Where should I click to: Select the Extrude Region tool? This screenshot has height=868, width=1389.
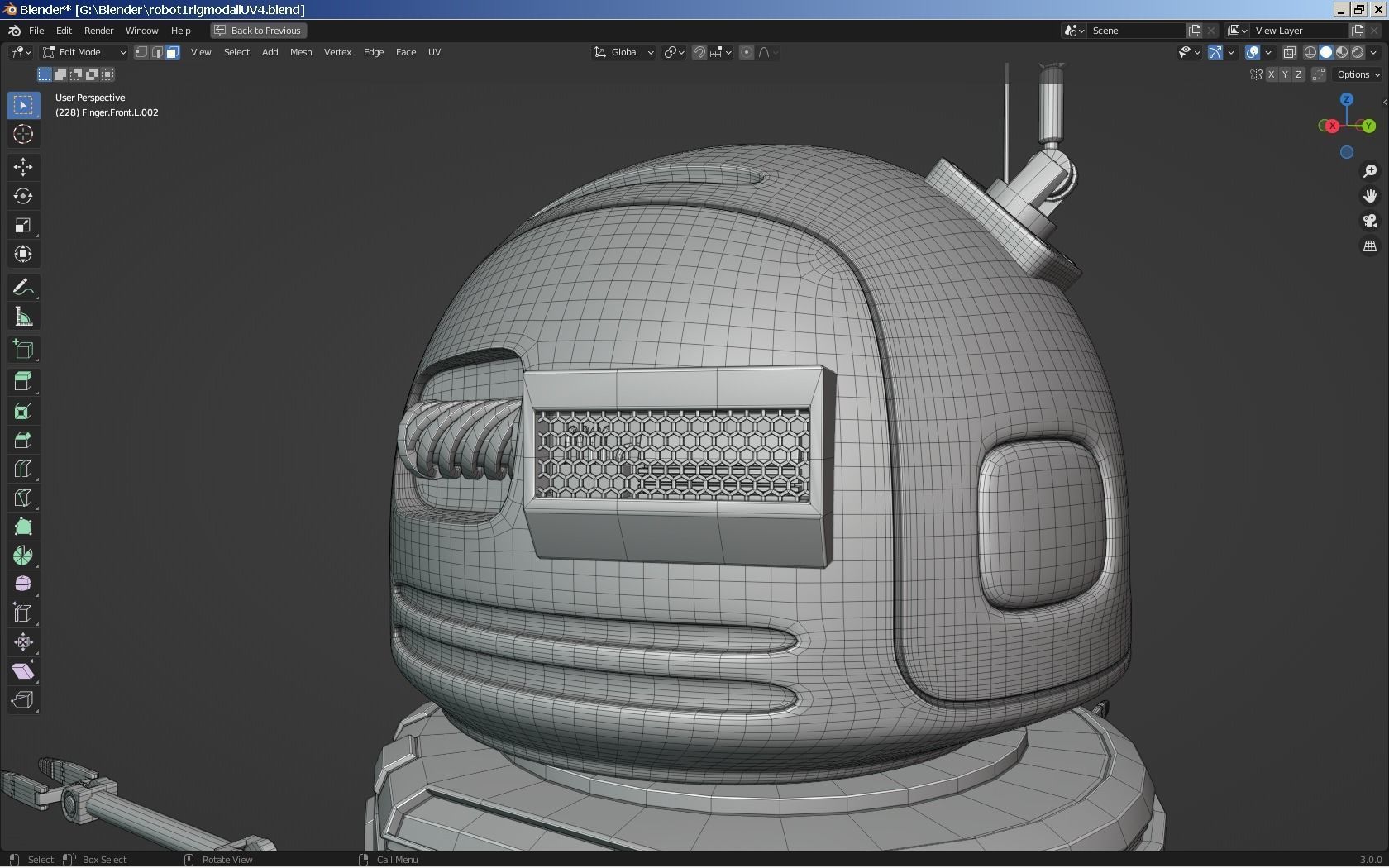point(23,381)
